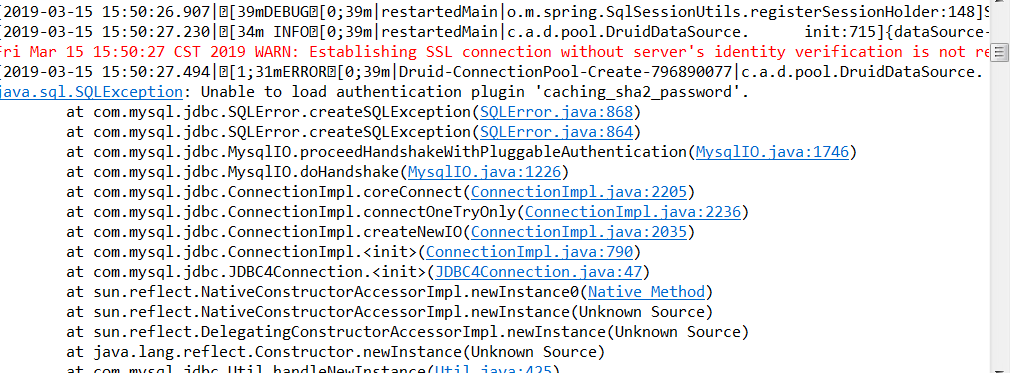
Task: Follow the MysqlIO.java:1226 link
Action: pos(484,172)
